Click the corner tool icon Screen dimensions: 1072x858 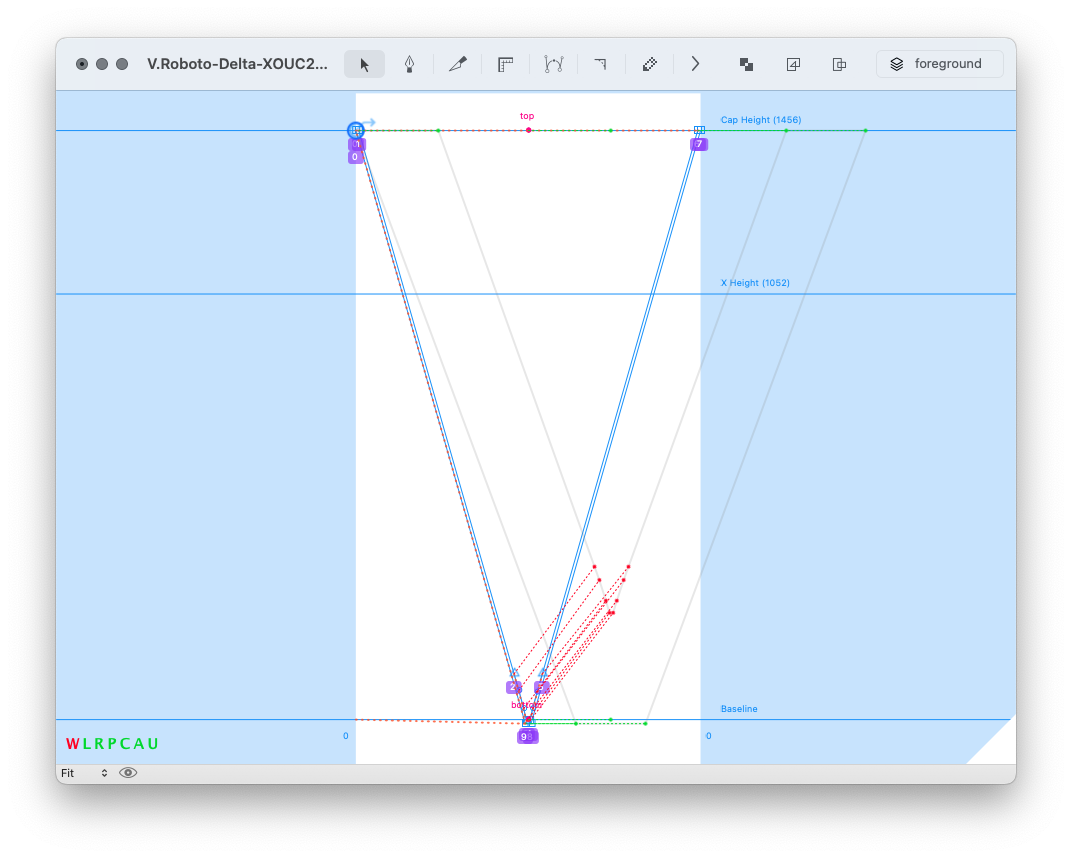tap(600, 64)
